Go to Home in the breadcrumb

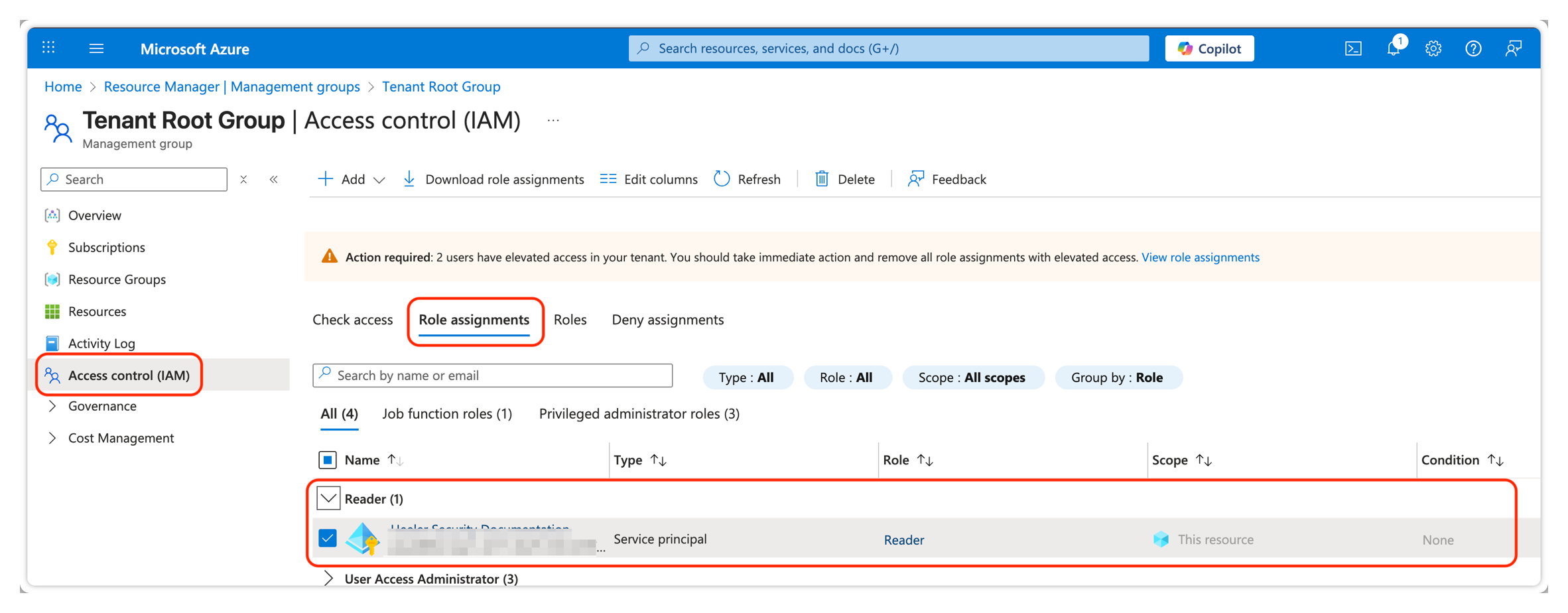[x=63, y=87]
